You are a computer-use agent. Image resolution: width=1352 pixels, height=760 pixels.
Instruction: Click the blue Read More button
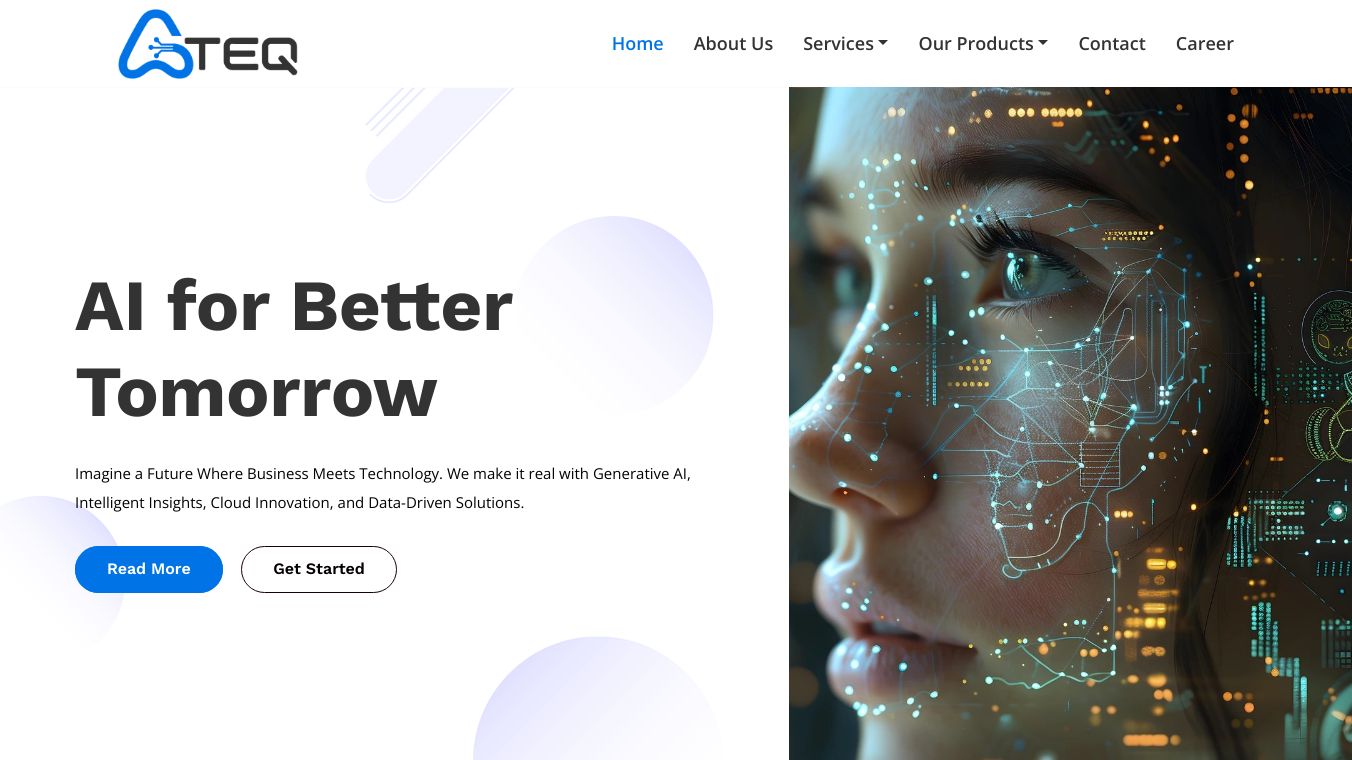click(x=149, y=569)
